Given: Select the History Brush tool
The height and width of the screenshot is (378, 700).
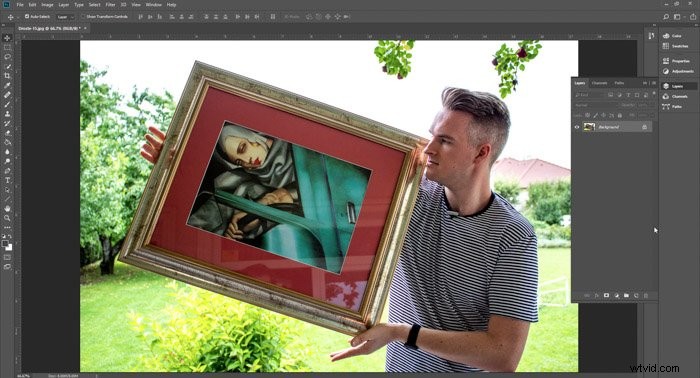Looking at the screenshot, I should (x=7, y=123).
